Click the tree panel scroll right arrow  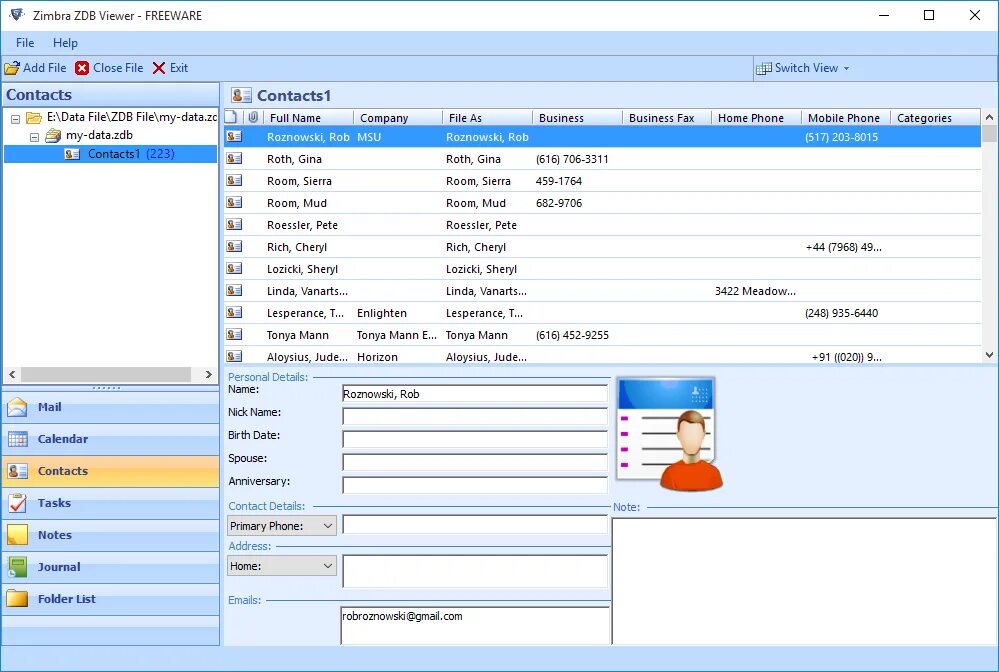pyautogui.click(x=208, y=375)
